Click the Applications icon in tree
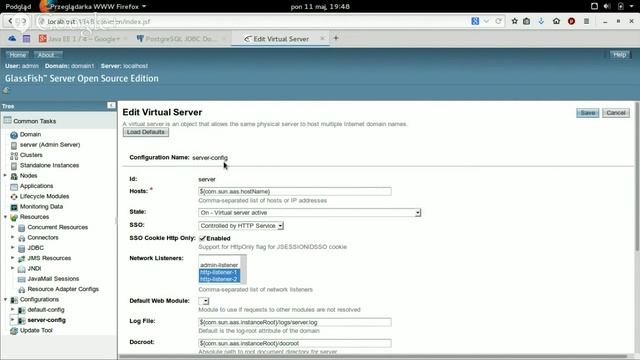This screenshot has height=360, width=640. point(14,187)
